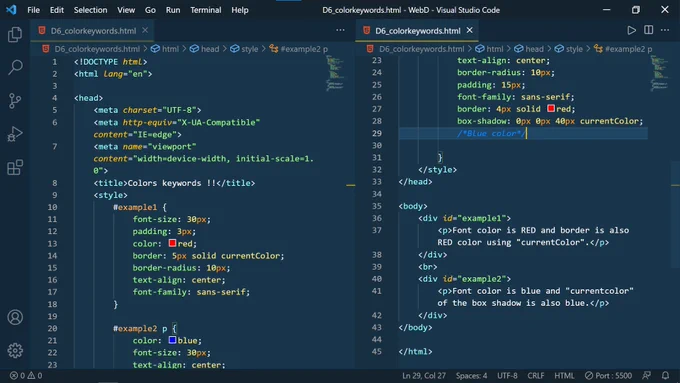Expand #example2 p breadcrumb in right editor

pyautogui.click(x=623, y=49)
